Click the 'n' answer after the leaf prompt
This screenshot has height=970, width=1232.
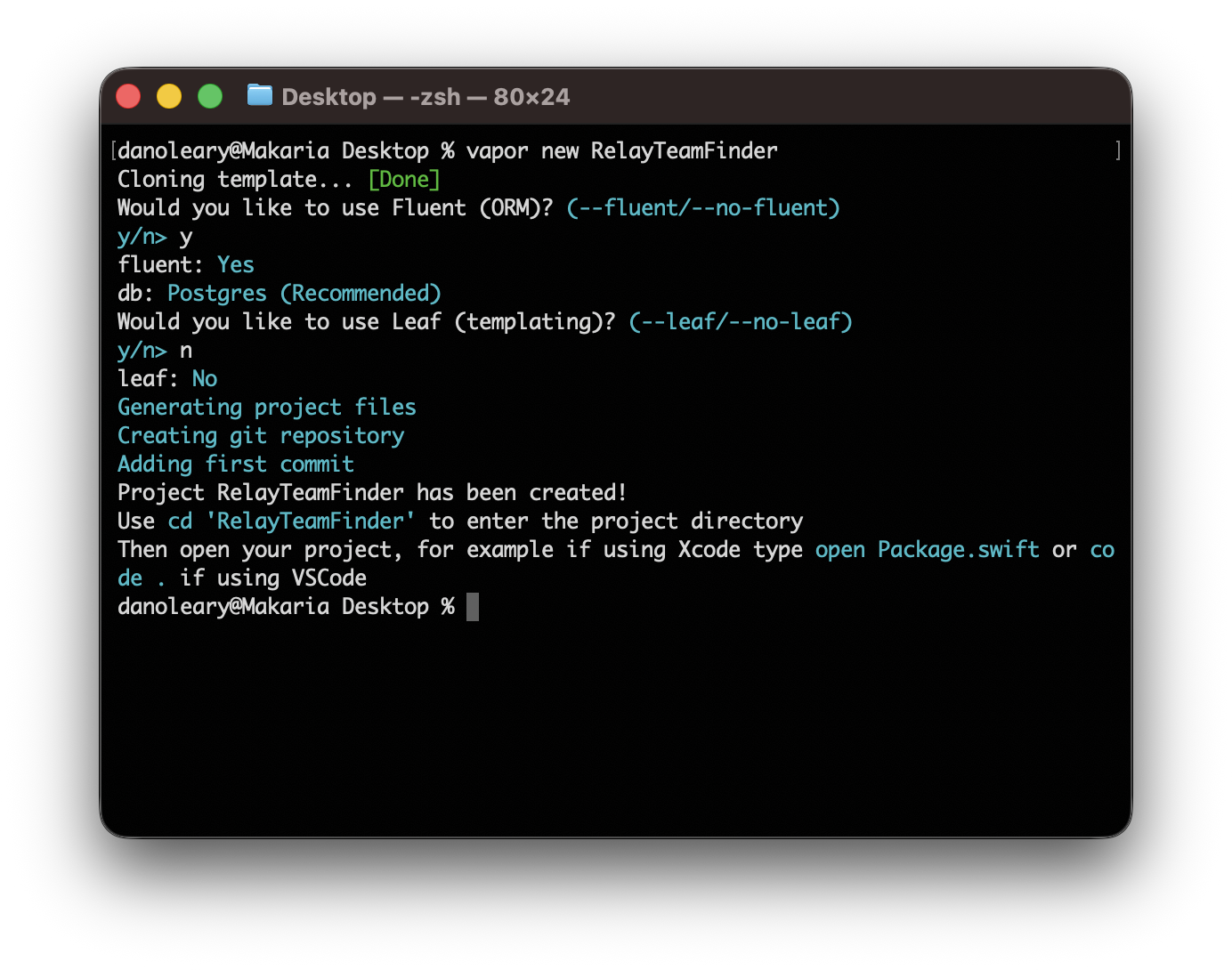click(184, 350)
